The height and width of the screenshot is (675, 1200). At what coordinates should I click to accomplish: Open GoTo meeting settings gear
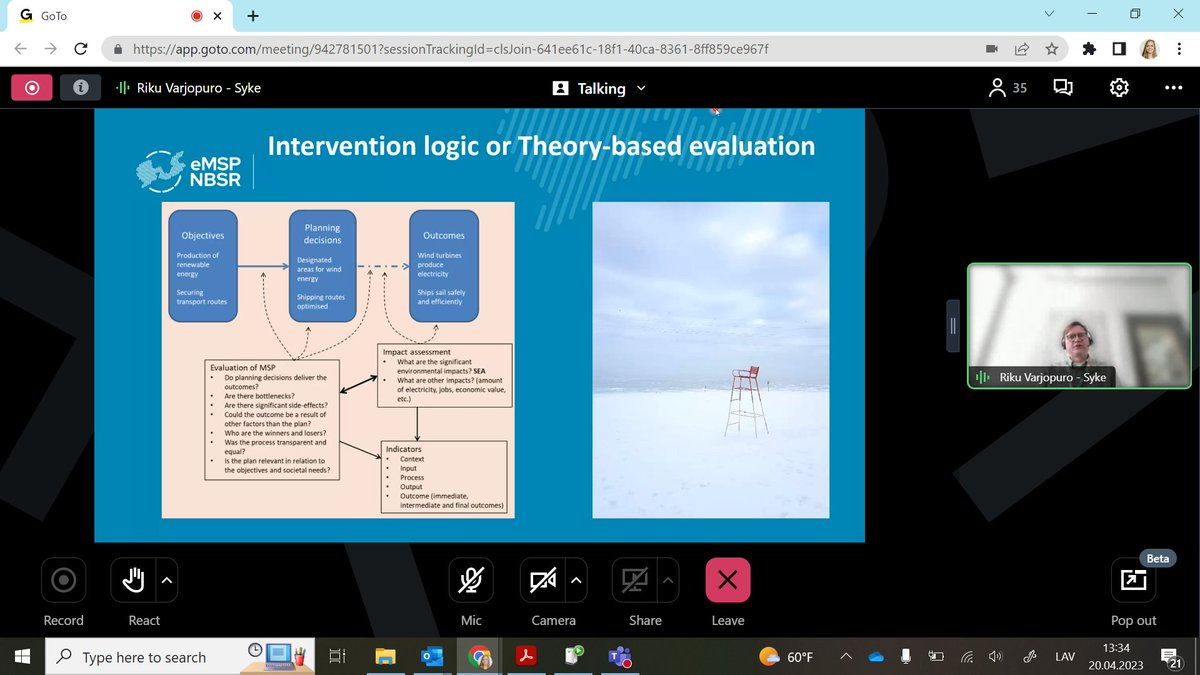click(x=1119, y=88)
